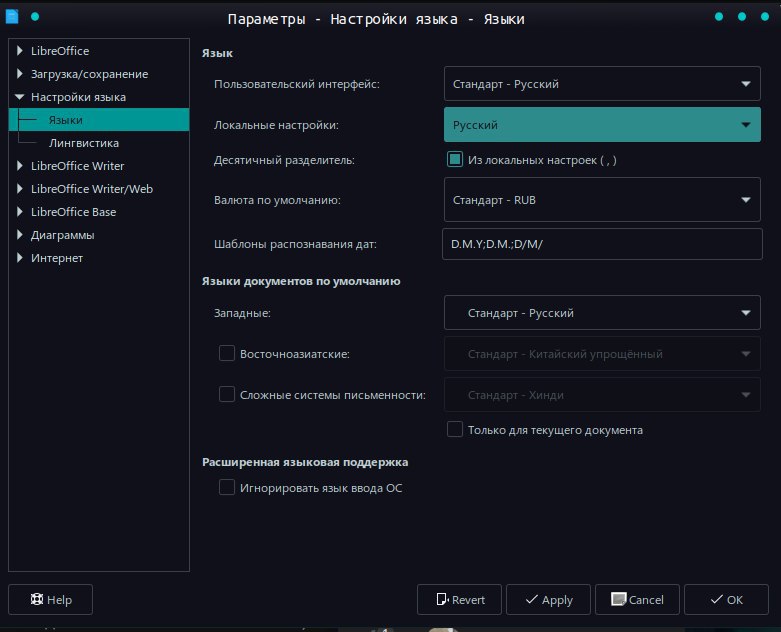This screenshot has width=781, height=632.
Task: Expand the LibreOffice tree node
Action: coord(19,50)
